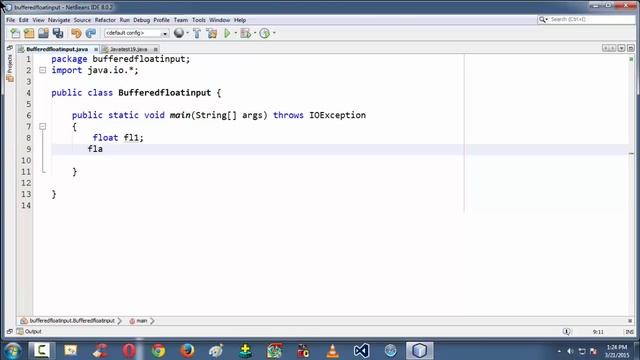The height and width of the screenshot is (360, 640).
Task: Switch to Javatest19.java tab
Action: (x=128, y=49)
